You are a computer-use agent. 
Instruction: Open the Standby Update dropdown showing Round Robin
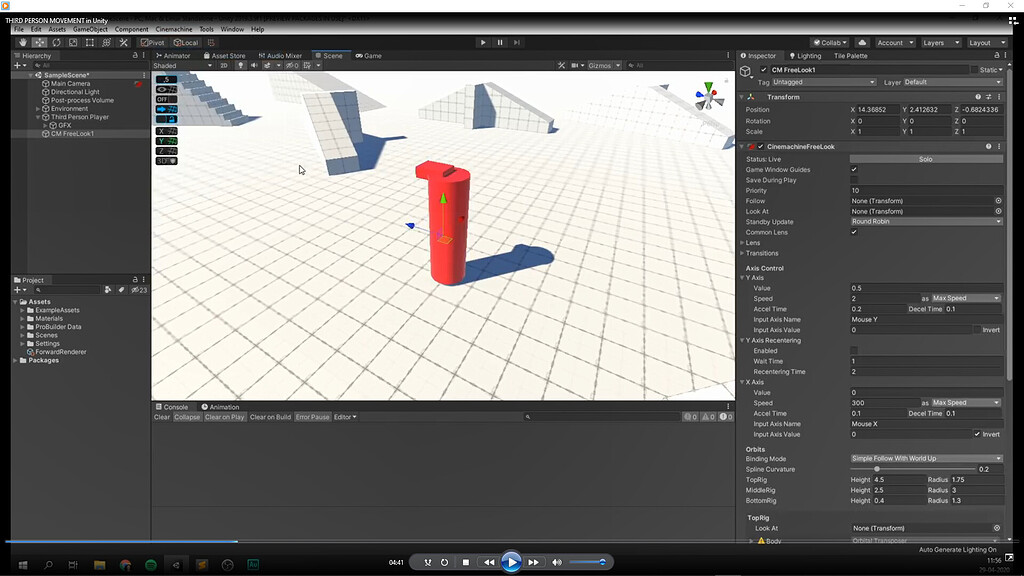[x=925, y=221]
